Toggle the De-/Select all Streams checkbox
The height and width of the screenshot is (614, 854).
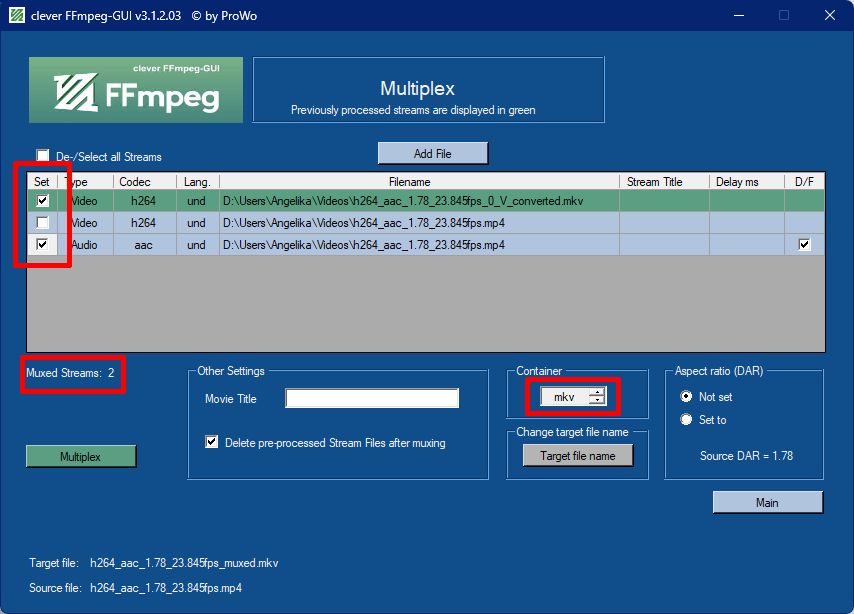click(42, 156)
